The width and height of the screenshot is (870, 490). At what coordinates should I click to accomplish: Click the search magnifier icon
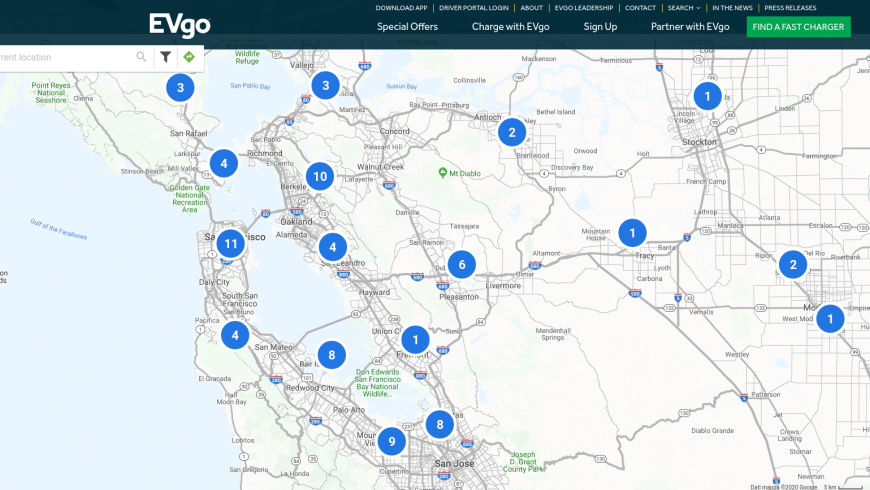(141, 57)
